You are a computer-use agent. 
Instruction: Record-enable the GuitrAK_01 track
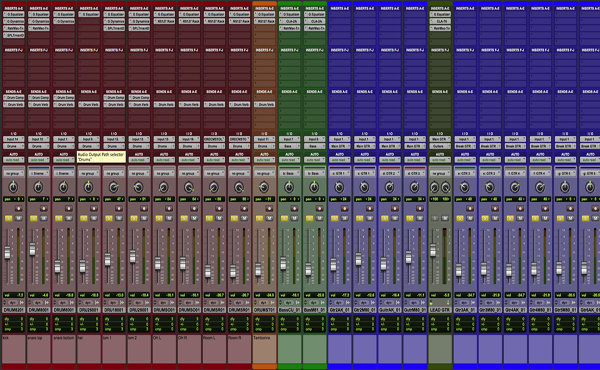pos(395,209)
